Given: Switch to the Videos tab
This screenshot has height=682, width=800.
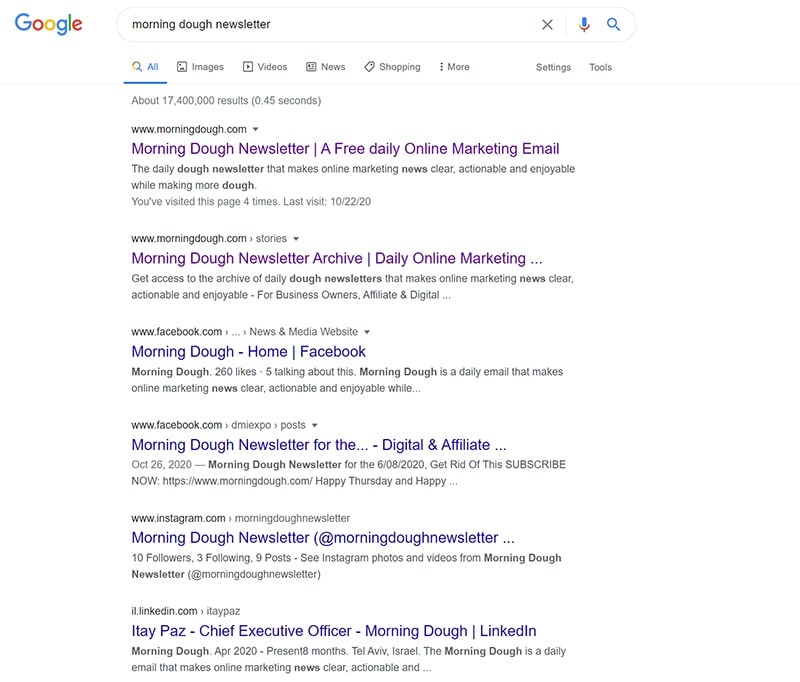Looking at the screenshot, I should pyautogui.click(x=265, y=67).
